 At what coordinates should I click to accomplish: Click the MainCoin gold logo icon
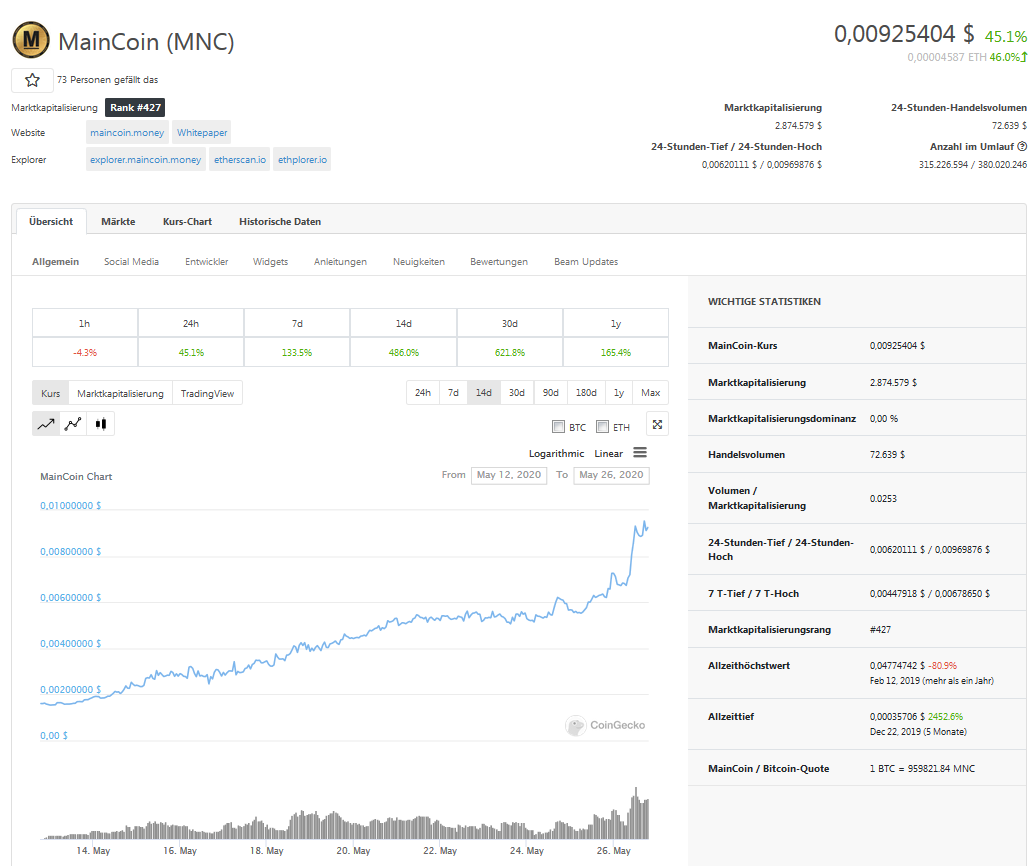pos(31,40)
